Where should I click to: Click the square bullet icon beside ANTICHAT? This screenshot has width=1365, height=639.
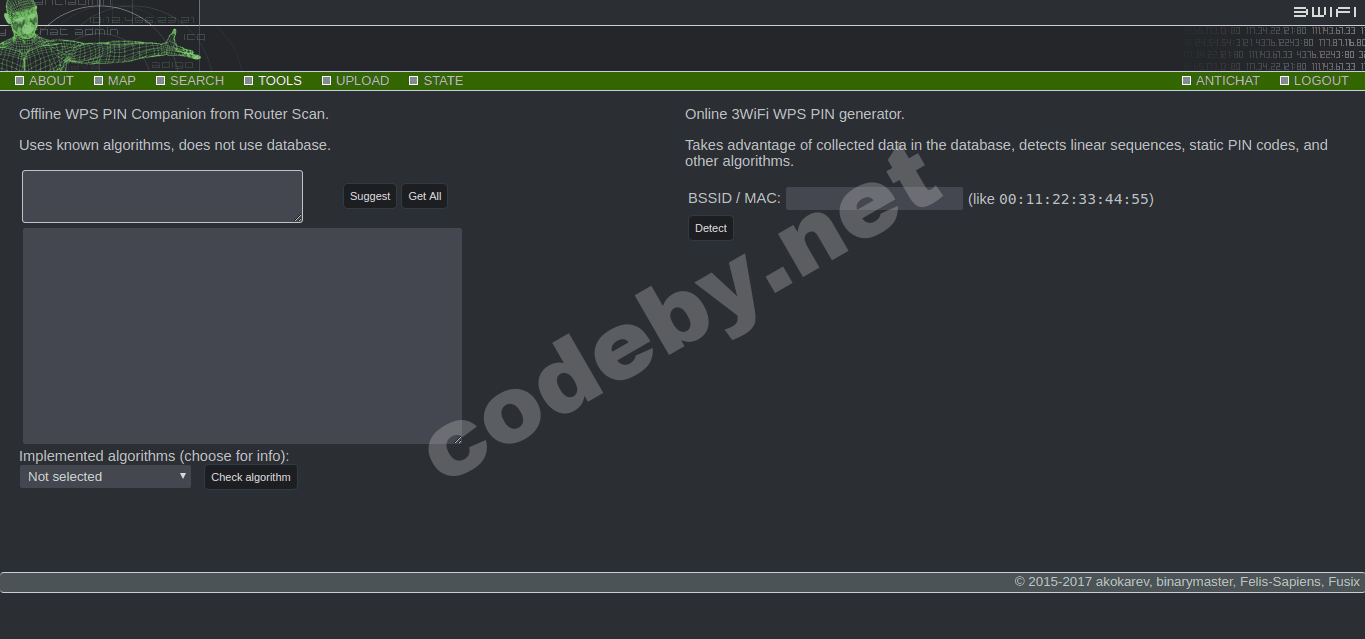1186,81
